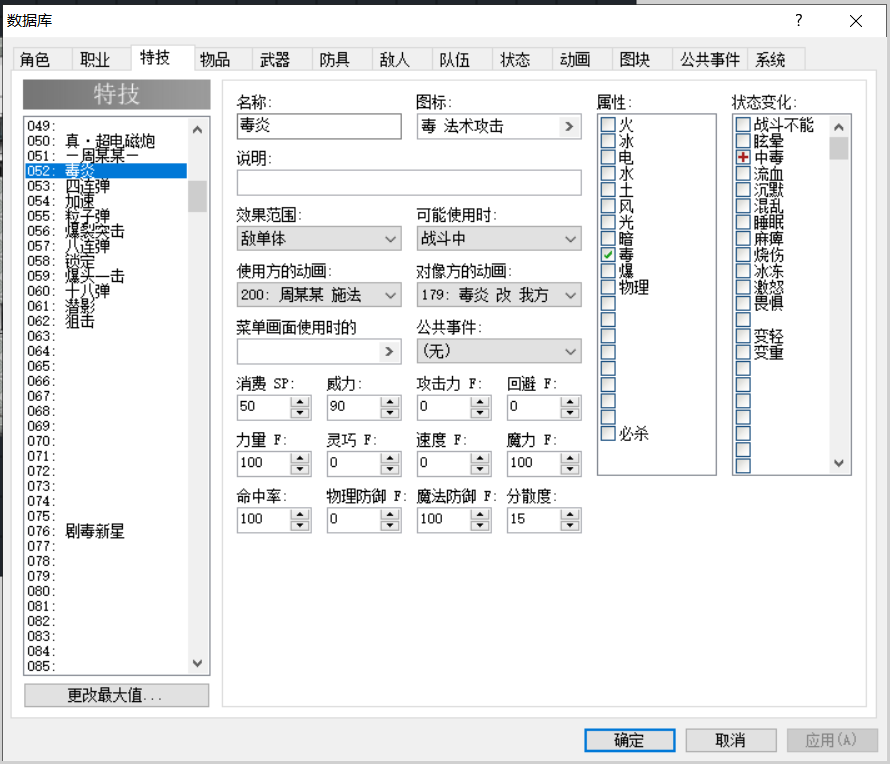Open the 使用方的动画 dropdown
Image resolution: width=890 pixels, height=764 pixels.
click(x=319, y=295)
